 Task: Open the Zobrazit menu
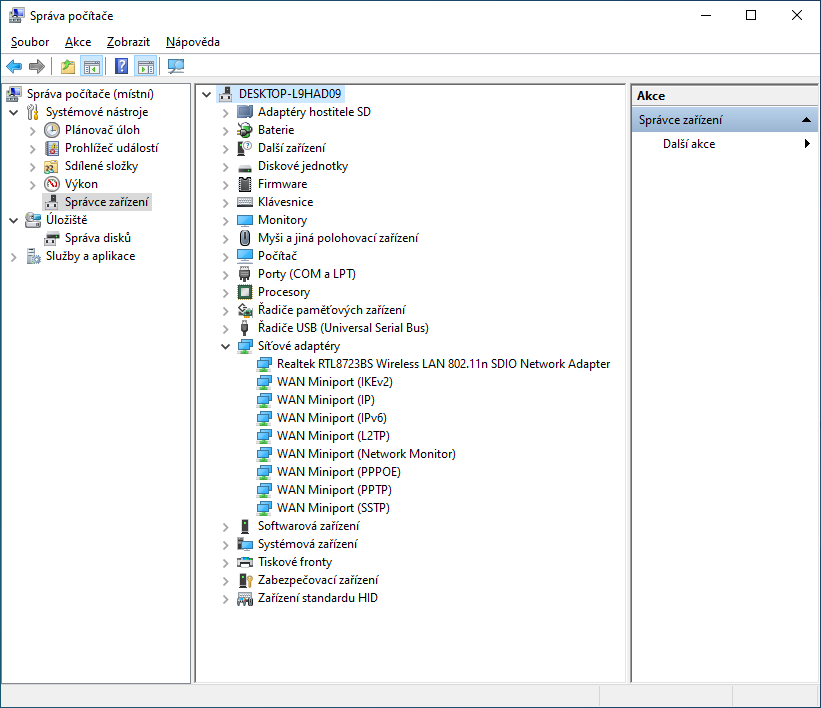click(x=128, y=42)
